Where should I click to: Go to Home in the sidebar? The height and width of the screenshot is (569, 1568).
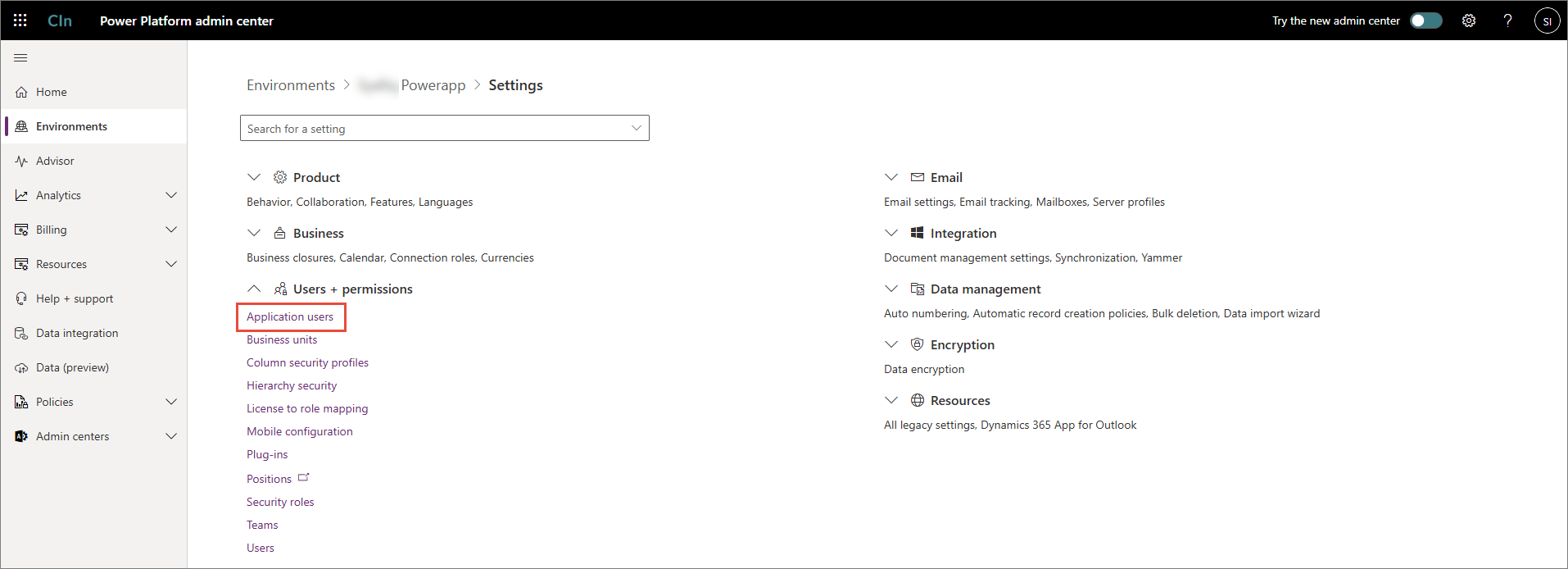[94, 92]
